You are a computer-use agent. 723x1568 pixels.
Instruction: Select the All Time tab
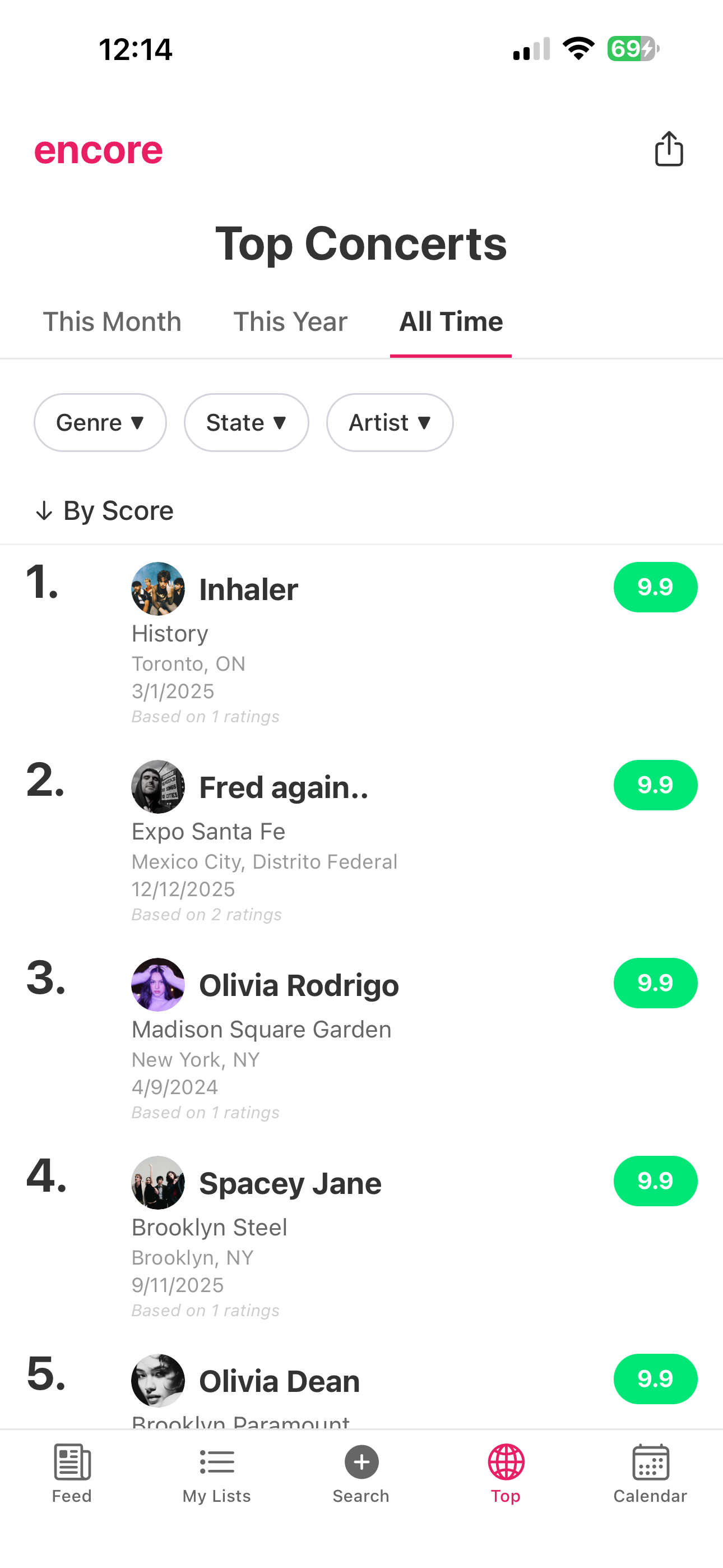[x=451, y=321]
